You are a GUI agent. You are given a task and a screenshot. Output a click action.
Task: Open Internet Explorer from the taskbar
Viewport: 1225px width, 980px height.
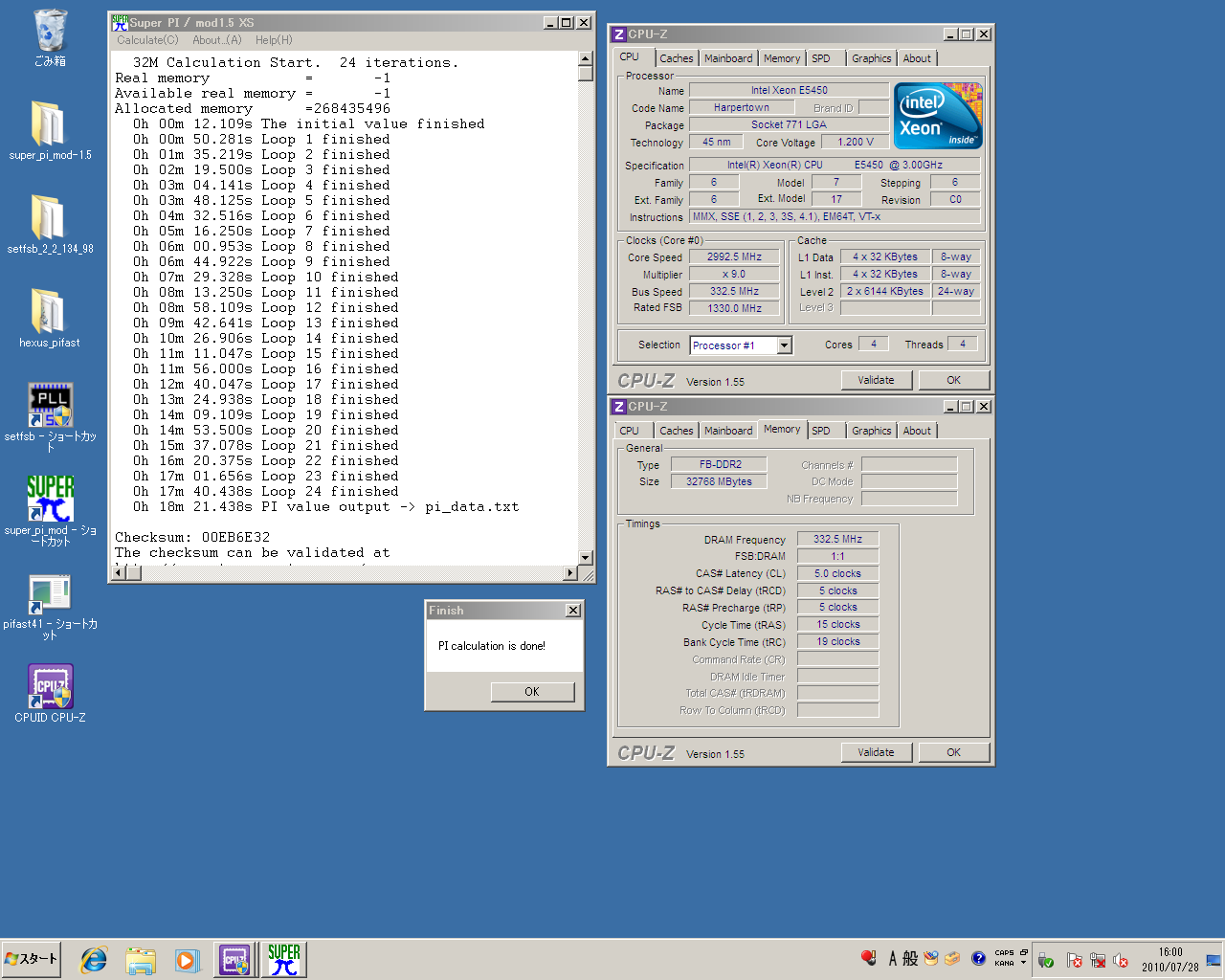coord(94,960)
